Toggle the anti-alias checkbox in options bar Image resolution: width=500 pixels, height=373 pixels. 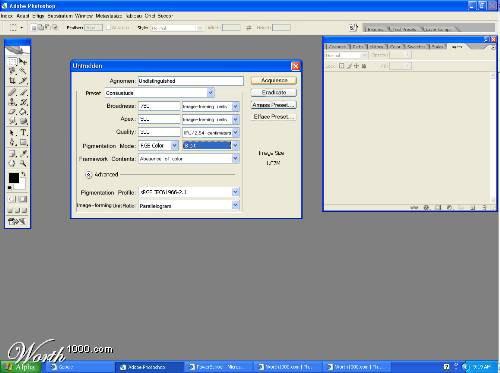point(109,28)
